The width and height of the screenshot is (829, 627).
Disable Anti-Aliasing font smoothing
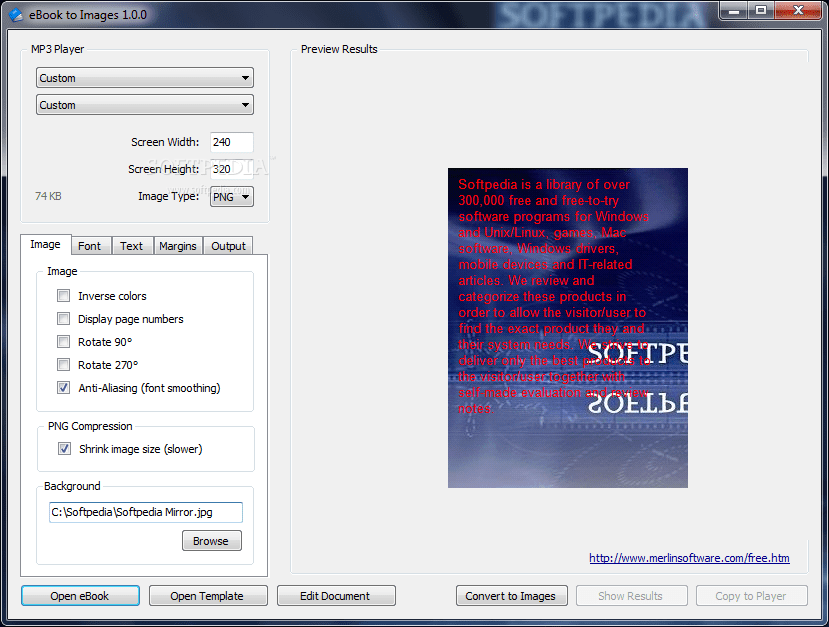click(64, 388)
